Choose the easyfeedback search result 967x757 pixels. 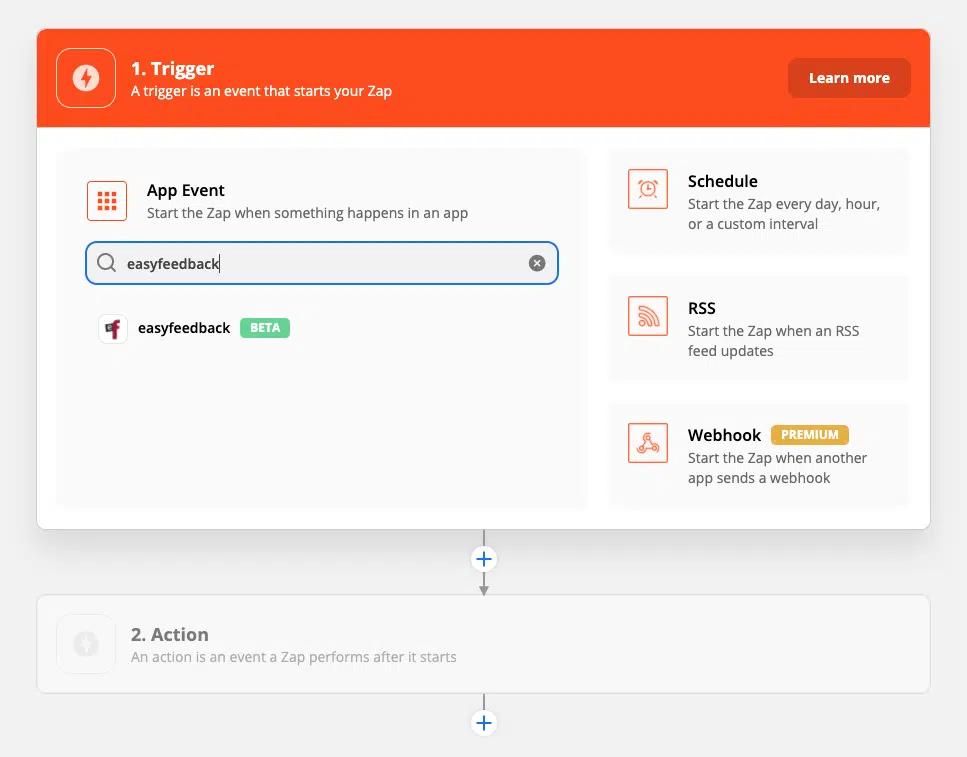tap(194, 328)
